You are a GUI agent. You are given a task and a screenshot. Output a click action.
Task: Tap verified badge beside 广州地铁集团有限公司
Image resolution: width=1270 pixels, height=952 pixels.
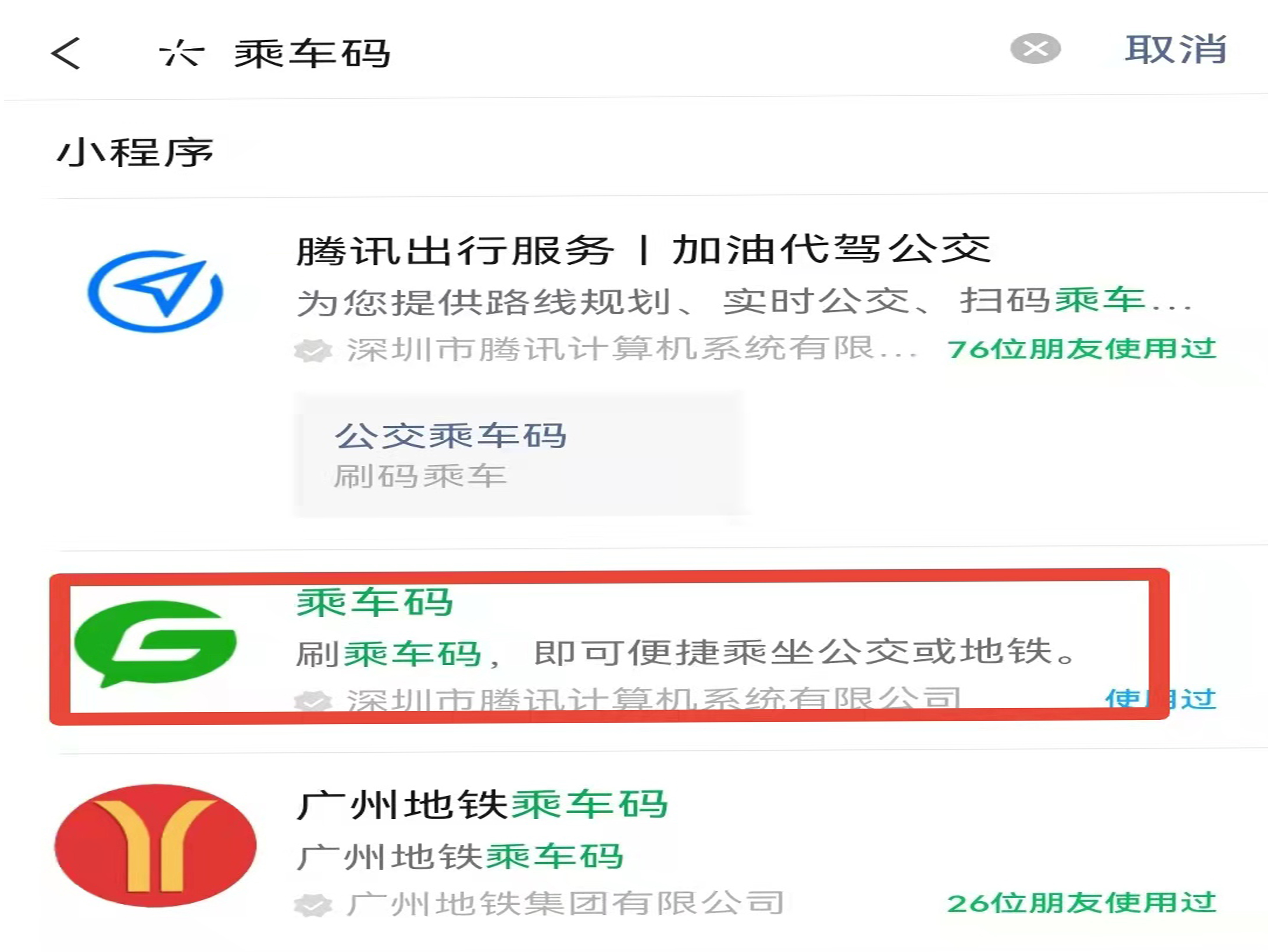[x=313, y=905]
